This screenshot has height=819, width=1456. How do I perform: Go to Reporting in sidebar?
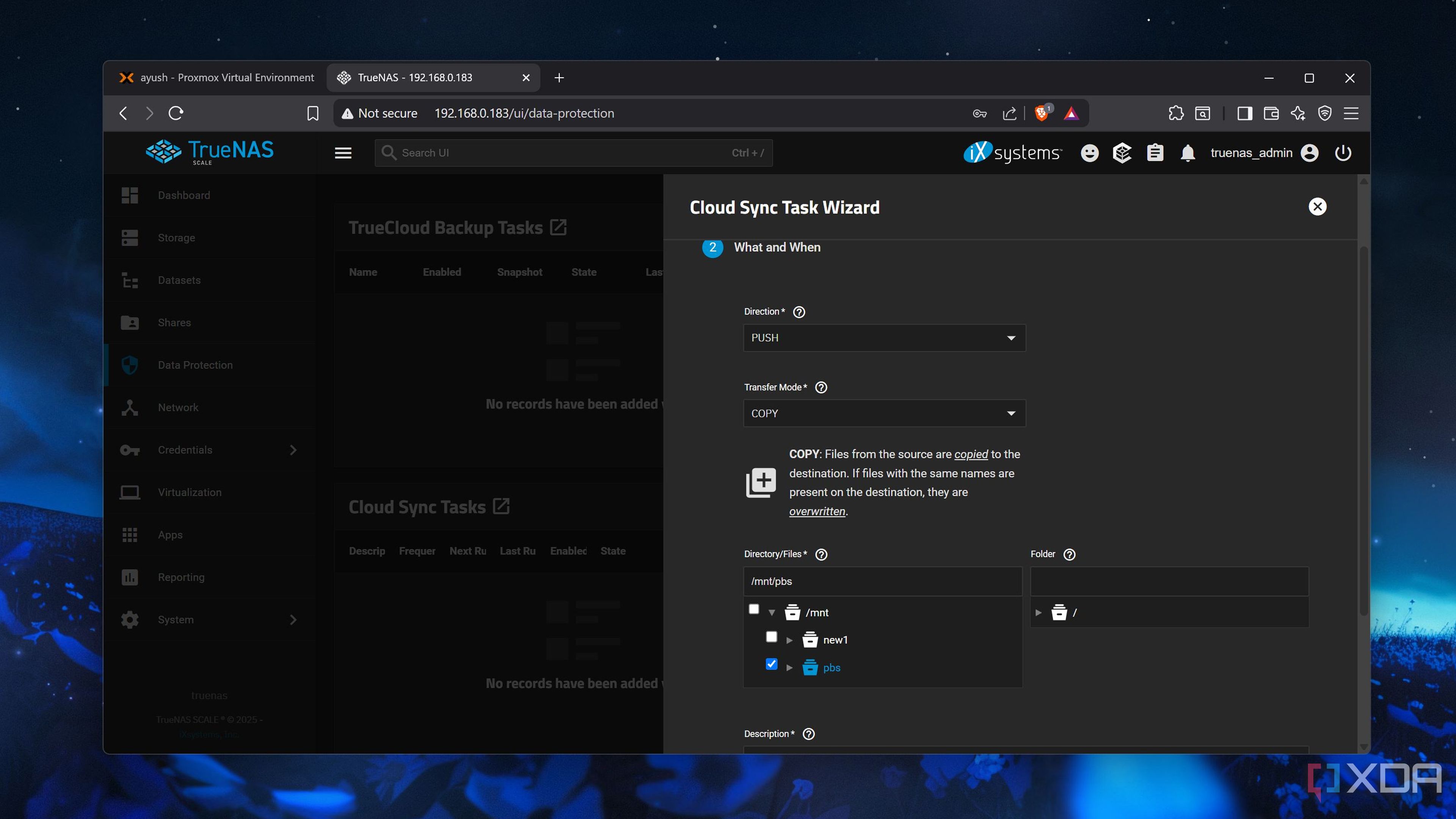[210, 576]
